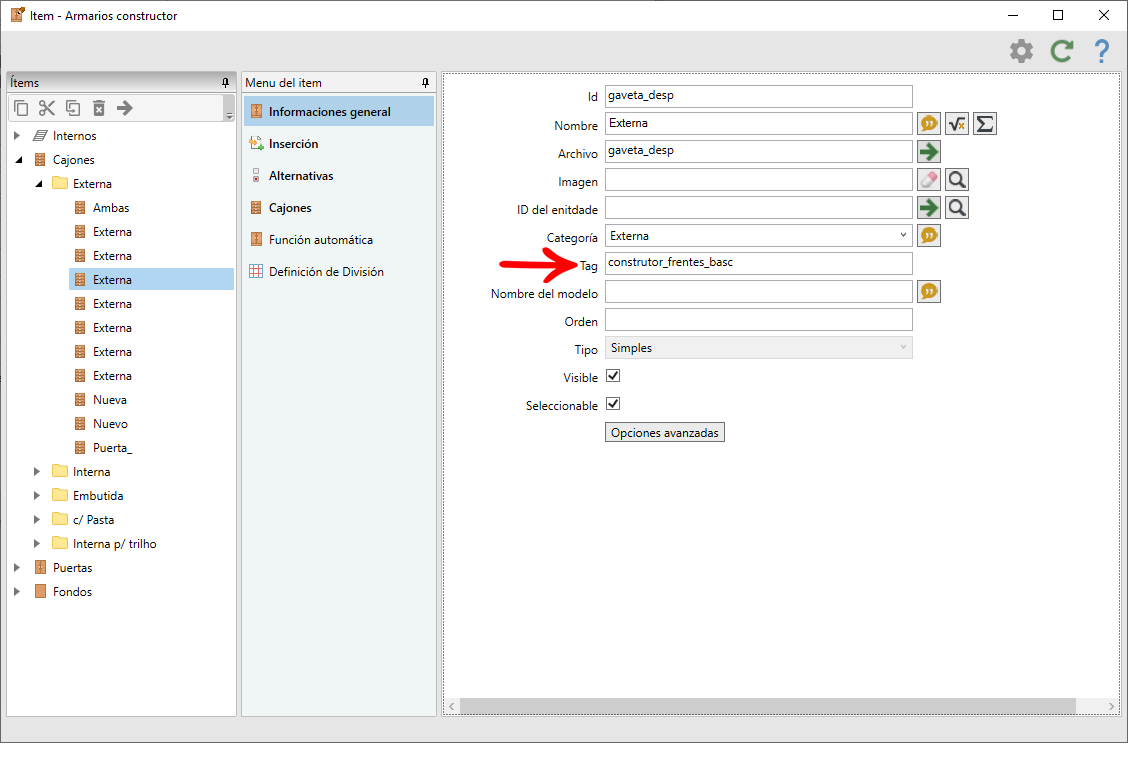Viewport: 1141px width, 757px height.
Task: Click the green arrow beside Archivo
Action: coord(929,151)
